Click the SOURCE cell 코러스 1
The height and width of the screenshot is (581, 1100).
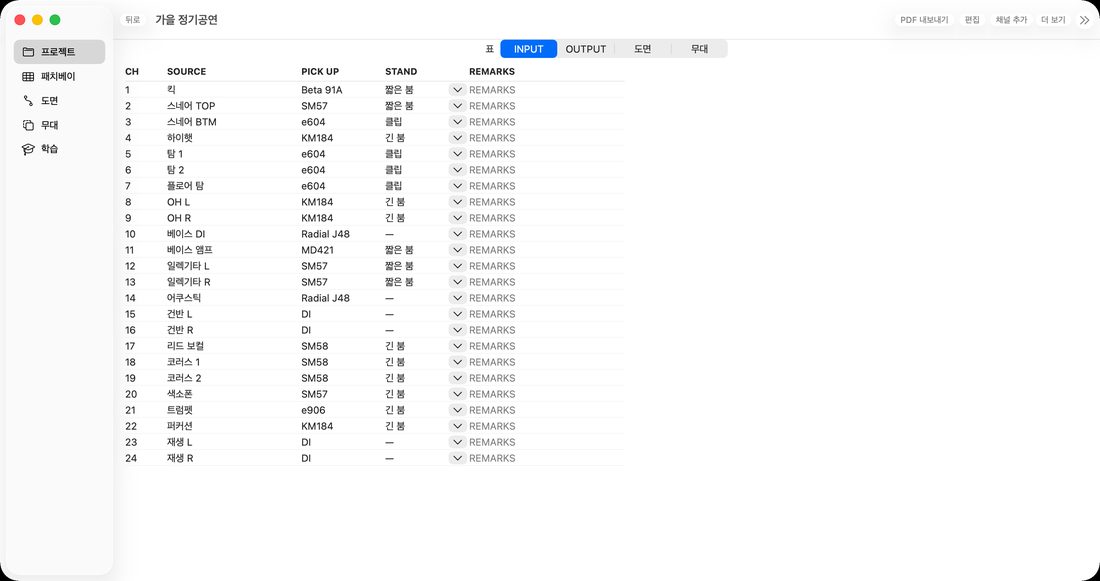coord(183,362)
